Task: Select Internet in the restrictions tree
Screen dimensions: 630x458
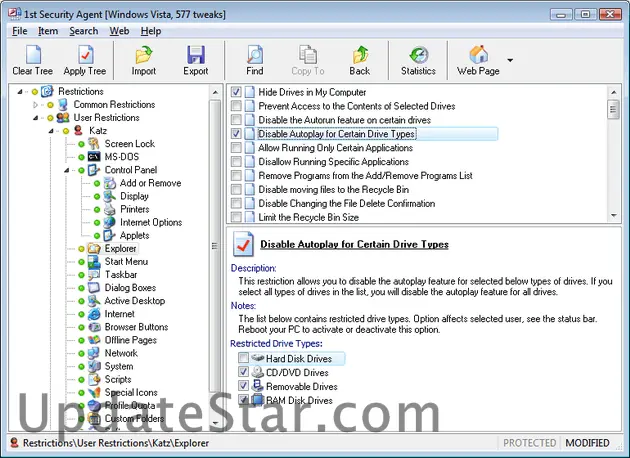Action: 119,314
